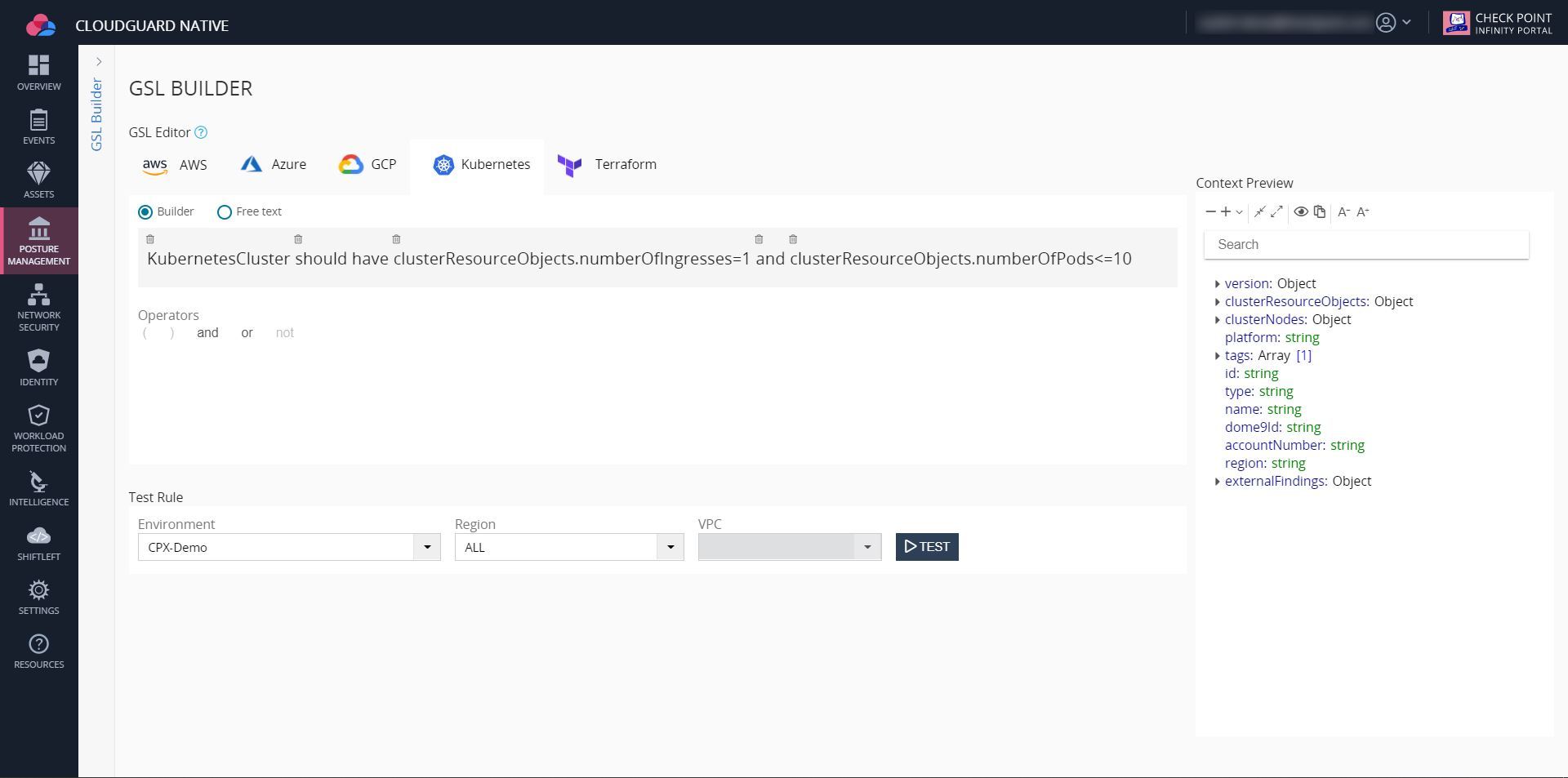Select the Free text radio button

[x=224, y=212]
